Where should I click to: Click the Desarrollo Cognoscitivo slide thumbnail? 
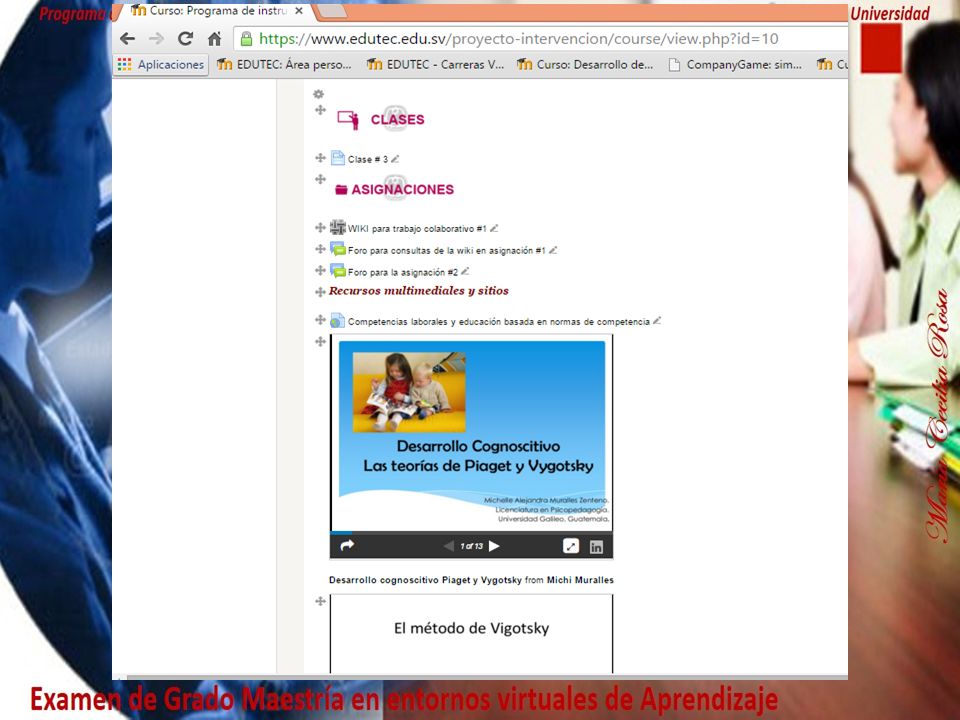click(471, 433)
